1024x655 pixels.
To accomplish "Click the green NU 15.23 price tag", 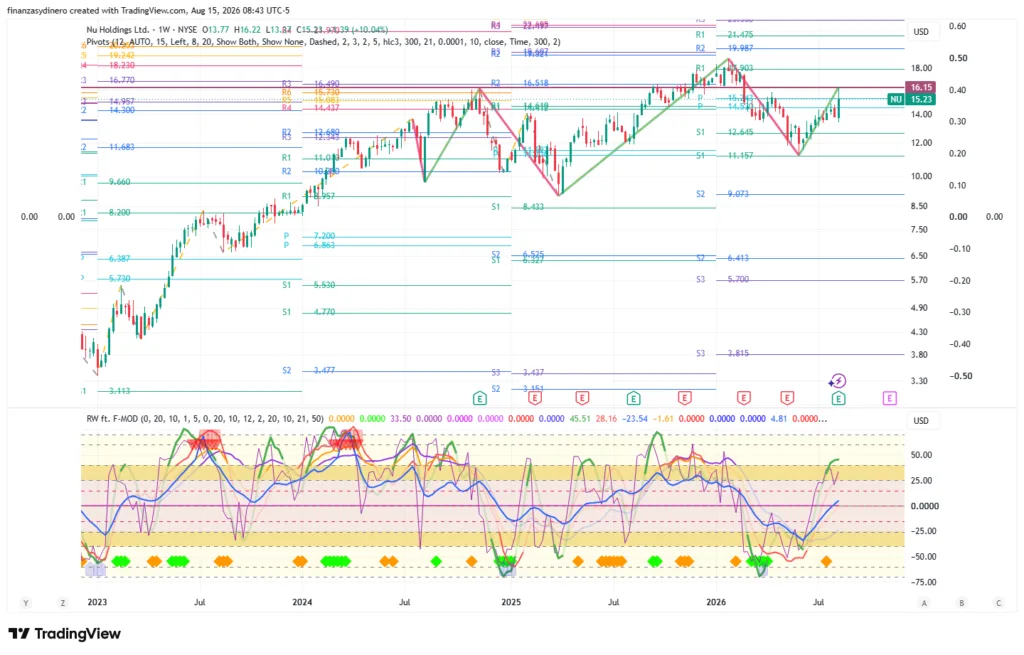I will click(912, 99).
